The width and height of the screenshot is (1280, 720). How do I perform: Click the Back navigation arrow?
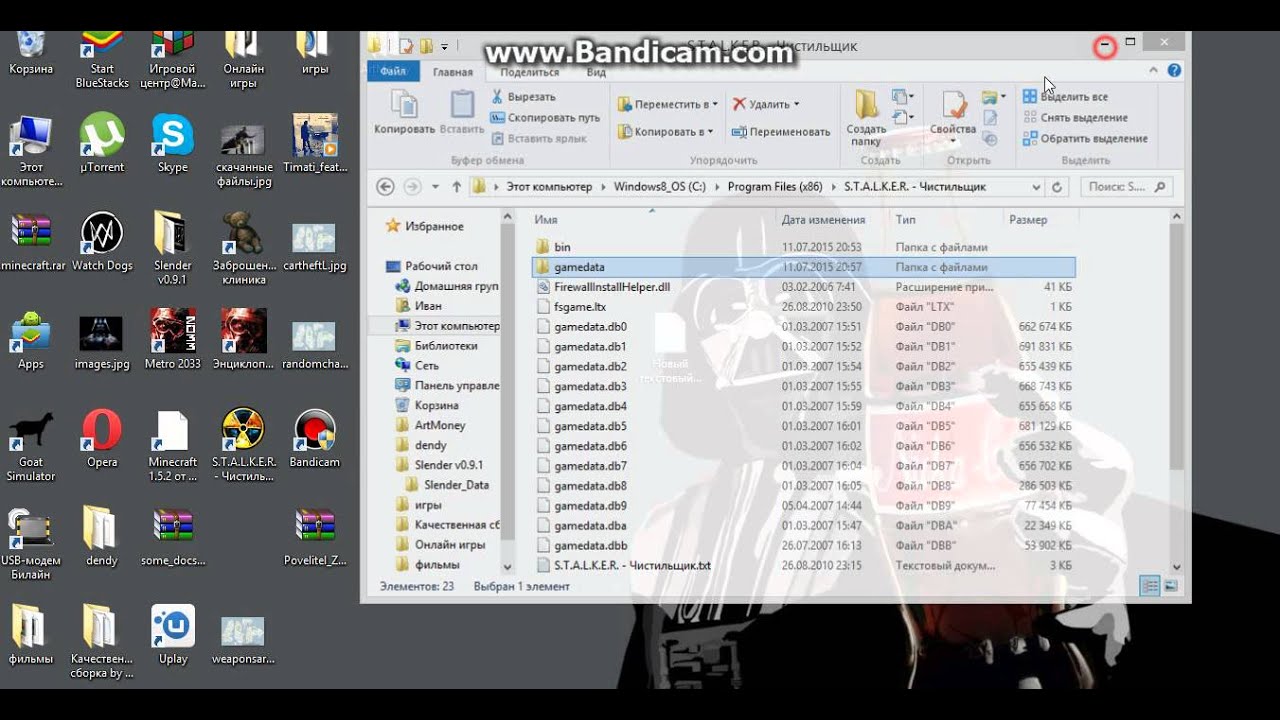(386, 187)
